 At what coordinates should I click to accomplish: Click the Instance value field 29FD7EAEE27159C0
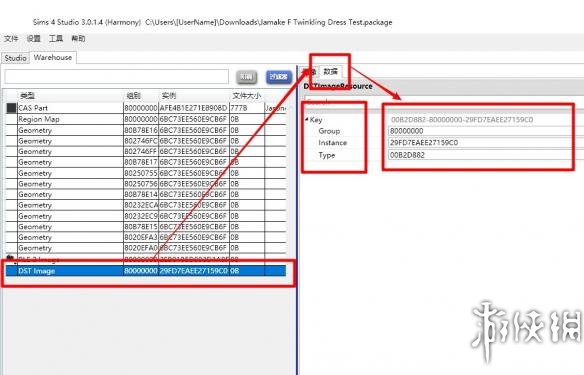point(480,143)
